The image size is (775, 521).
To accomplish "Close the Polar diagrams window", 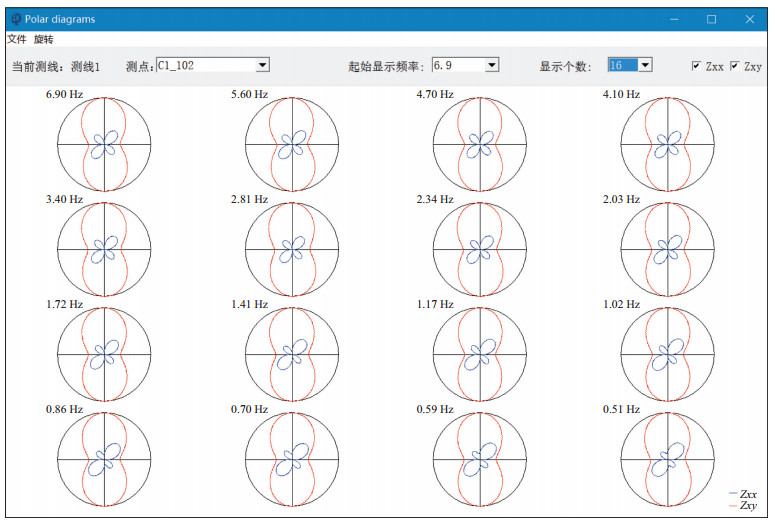I will [750, 18].
